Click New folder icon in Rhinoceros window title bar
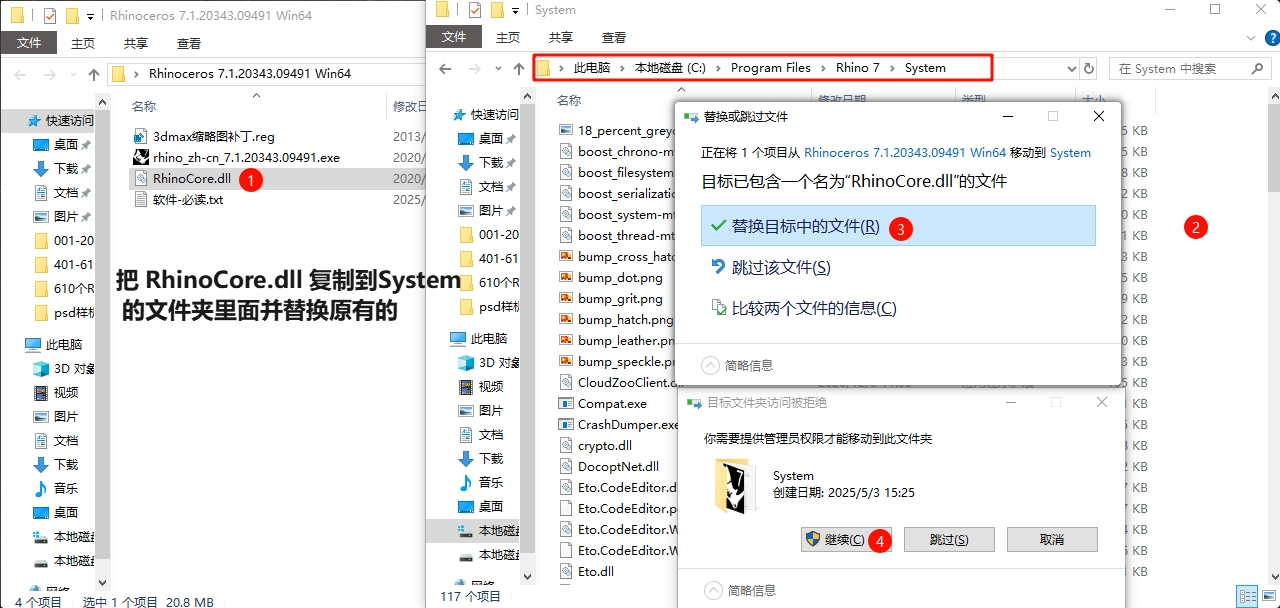 (71, 16)
